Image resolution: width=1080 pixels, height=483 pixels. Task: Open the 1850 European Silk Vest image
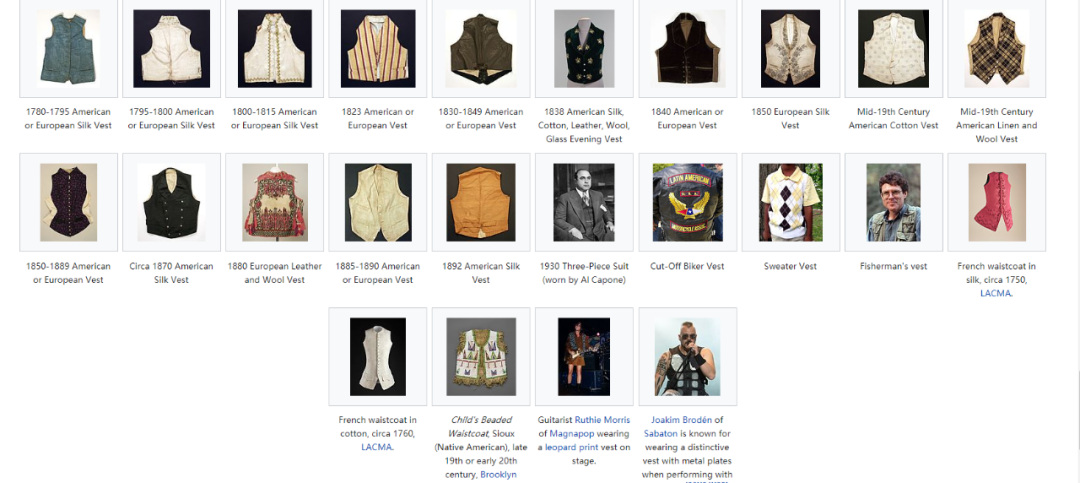point(790,48)
